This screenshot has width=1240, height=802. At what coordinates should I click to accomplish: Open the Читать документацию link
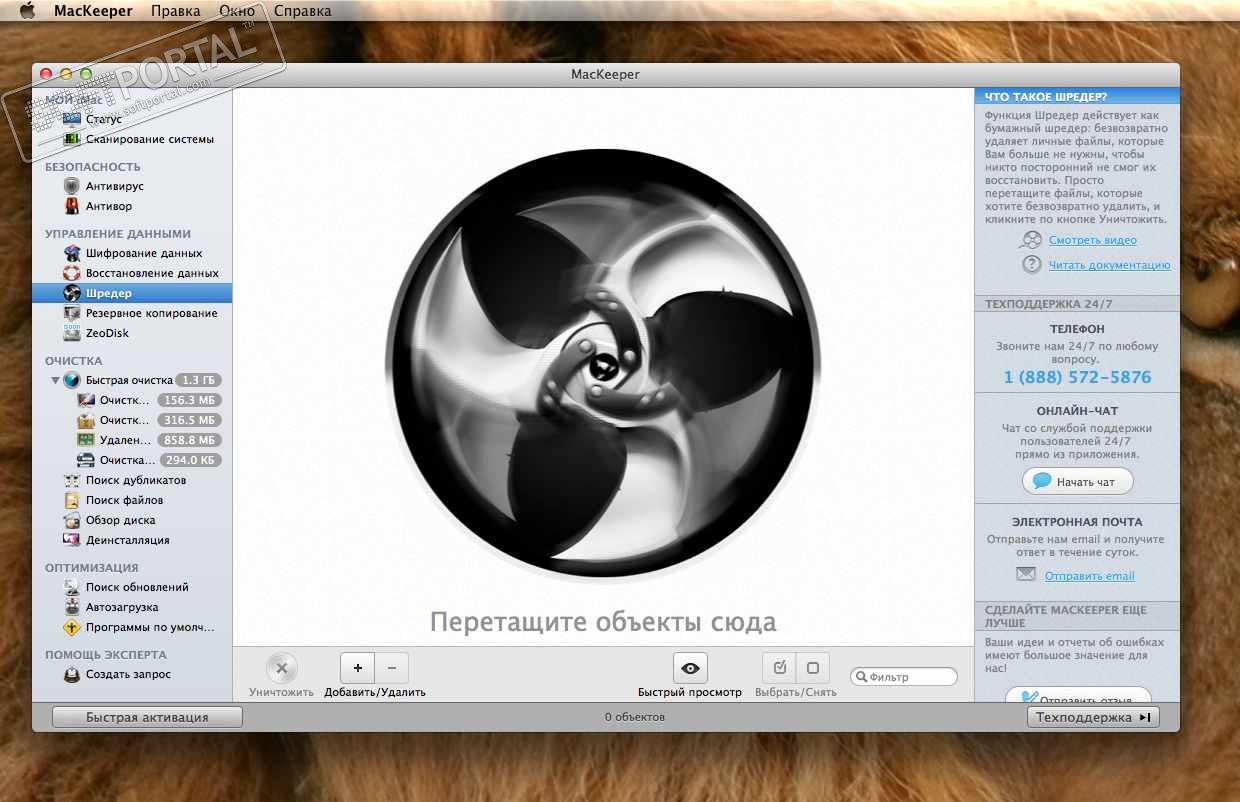[x=1109, y=265]
